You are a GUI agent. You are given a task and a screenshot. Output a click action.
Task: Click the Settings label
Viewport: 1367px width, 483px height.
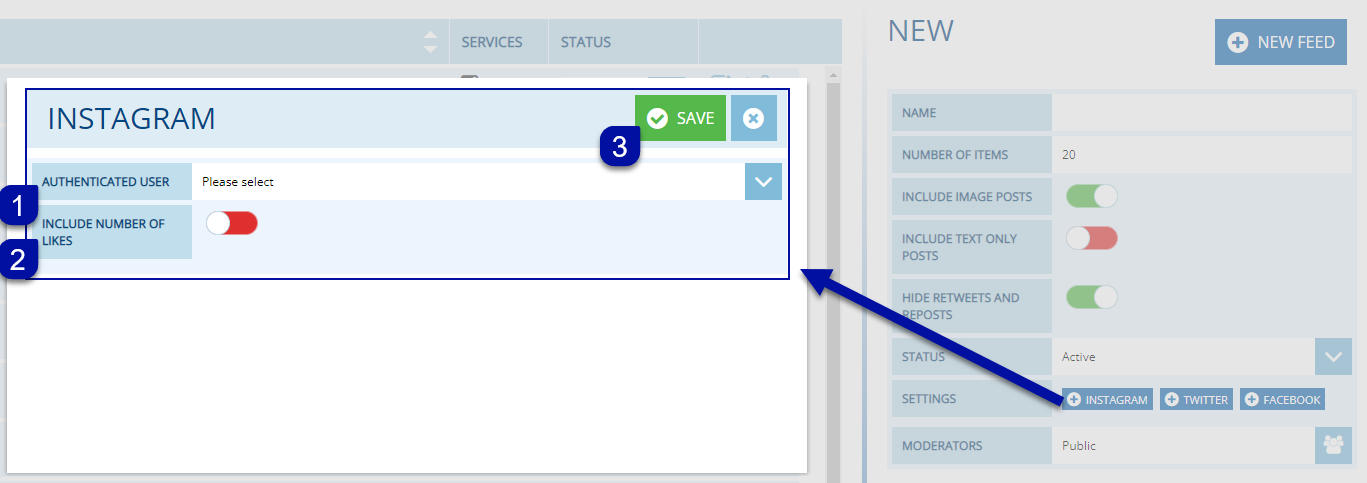click(x=929, y=399)
